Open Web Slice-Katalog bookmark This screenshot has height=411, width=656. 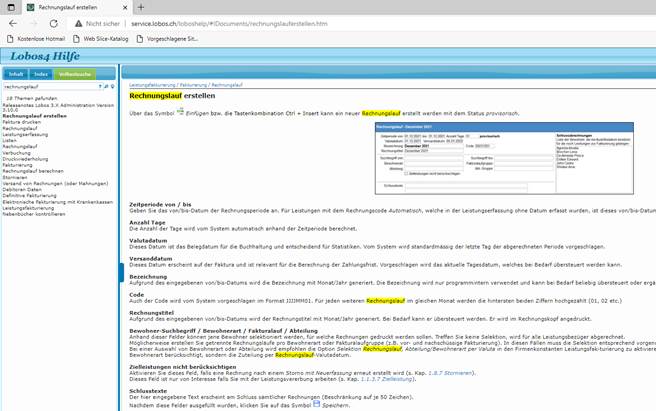pyautogui.click(x=100, y=39)
